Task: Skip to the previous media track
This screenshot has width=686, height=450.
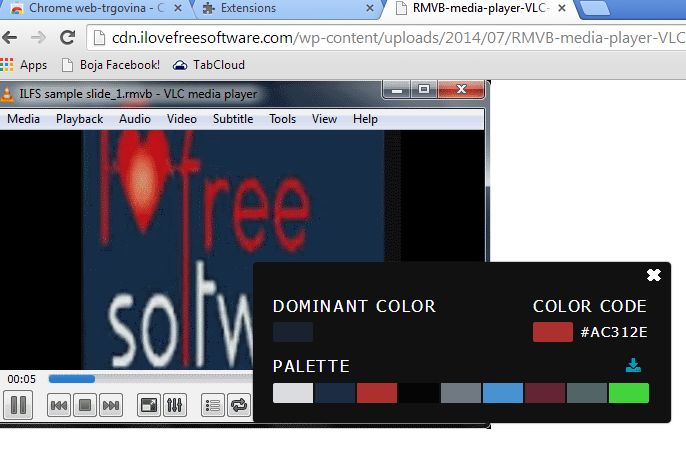Action: tap(59, 405)
